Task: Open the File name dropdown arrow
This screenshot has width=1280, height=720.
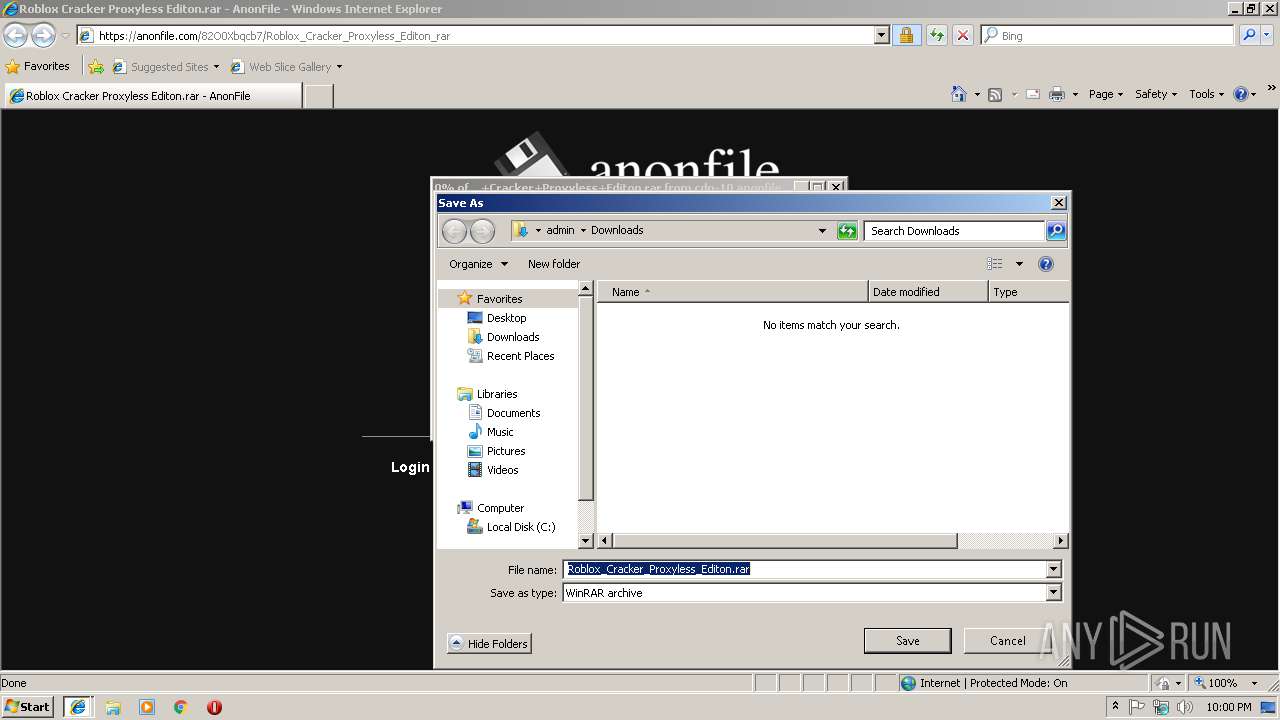Action: 1053,569
